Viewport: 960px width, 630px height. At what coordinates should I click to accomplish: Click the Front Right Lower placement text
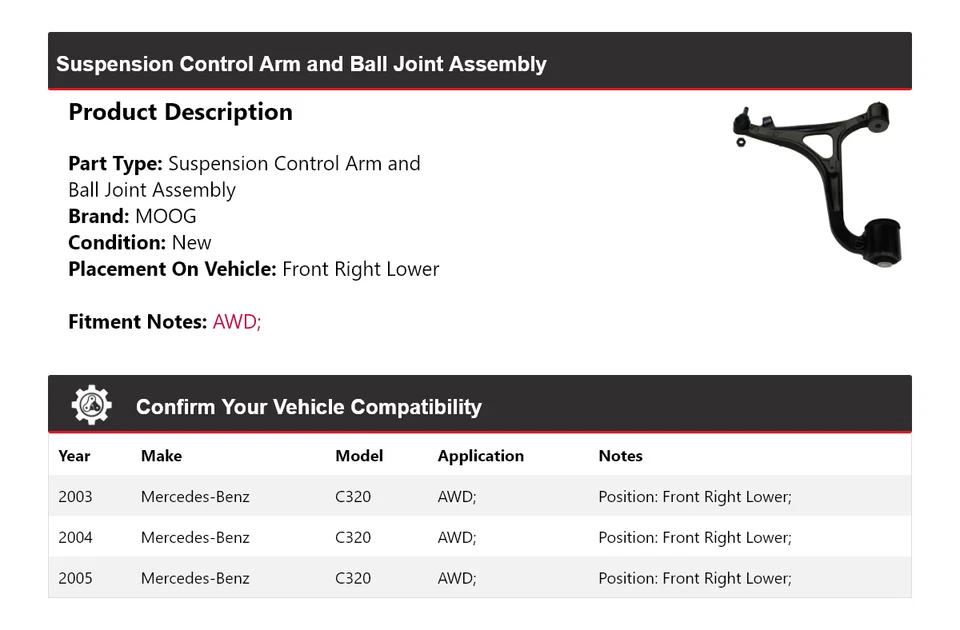pyautogui.click(x=360, y=269)
